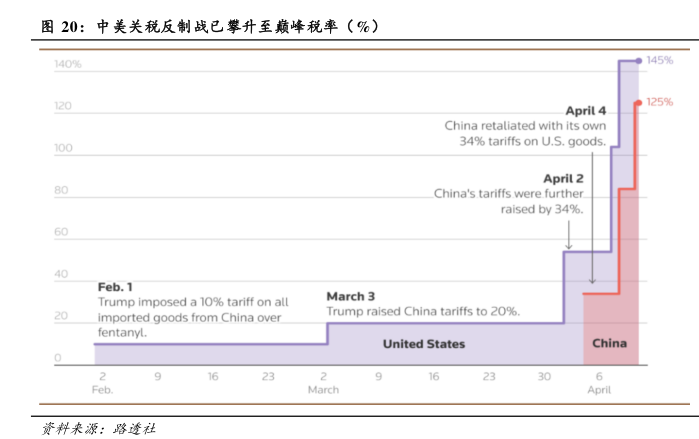Click the purple endpoint dot at 145%
This screenshot has height=439, width=699.
tap(639, 61)
